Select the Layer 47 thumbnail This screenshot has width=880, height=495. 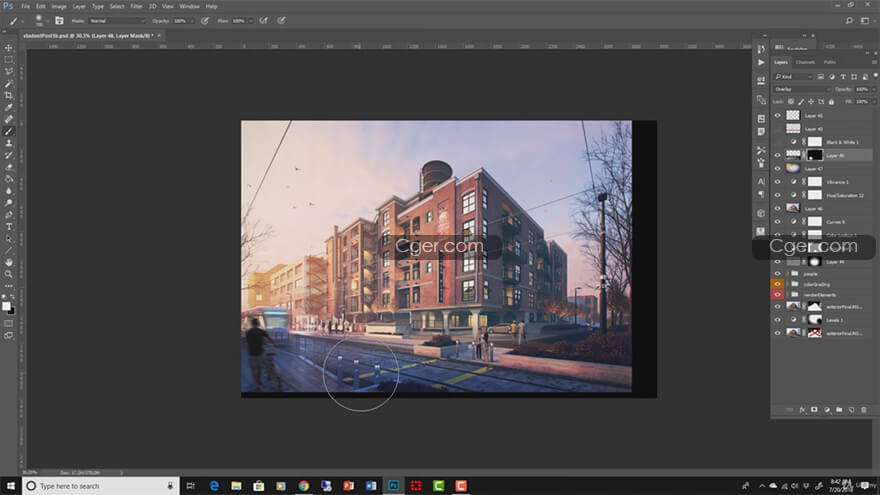point(793,168)
